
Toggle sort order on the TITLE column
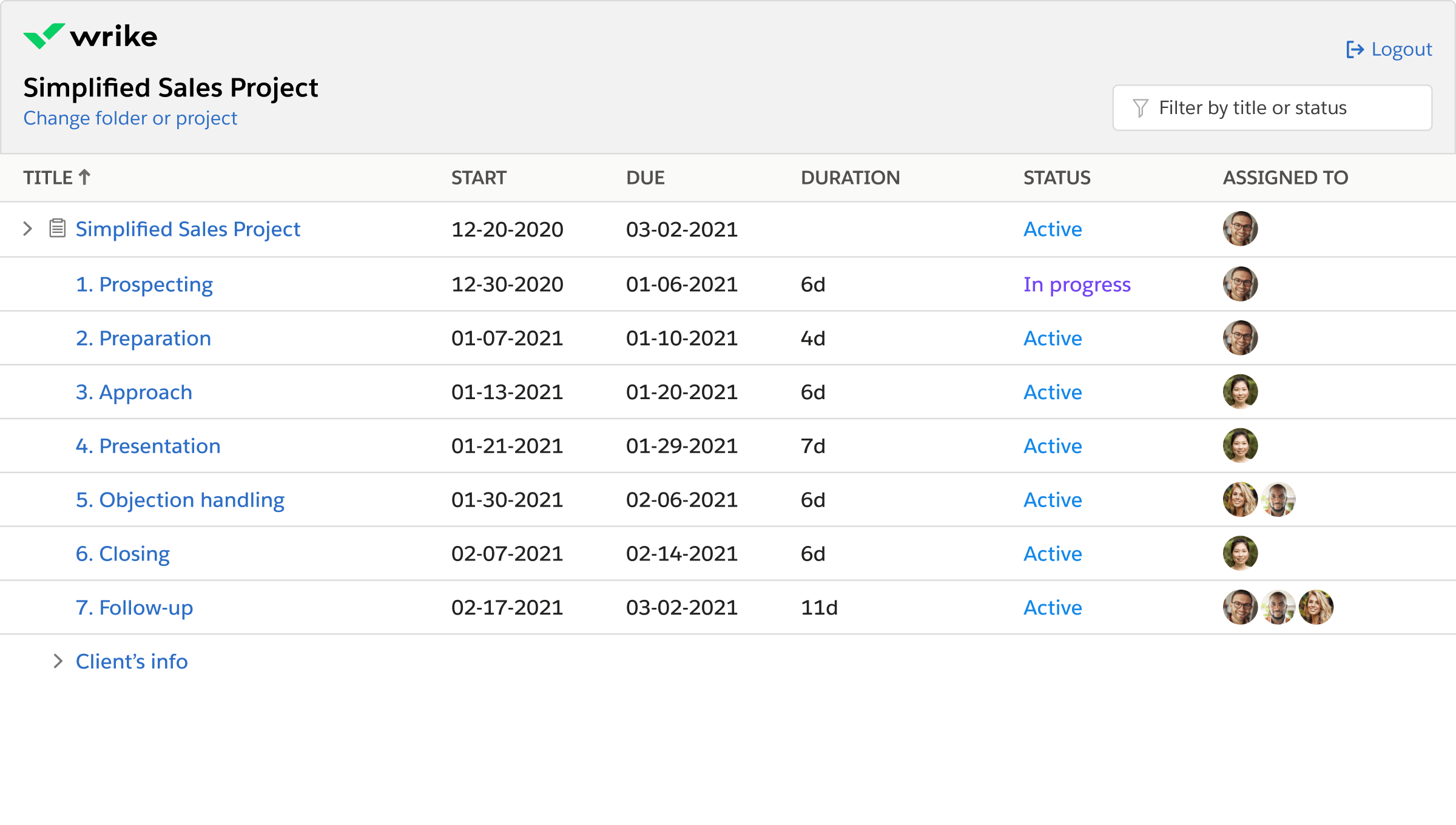56,177
